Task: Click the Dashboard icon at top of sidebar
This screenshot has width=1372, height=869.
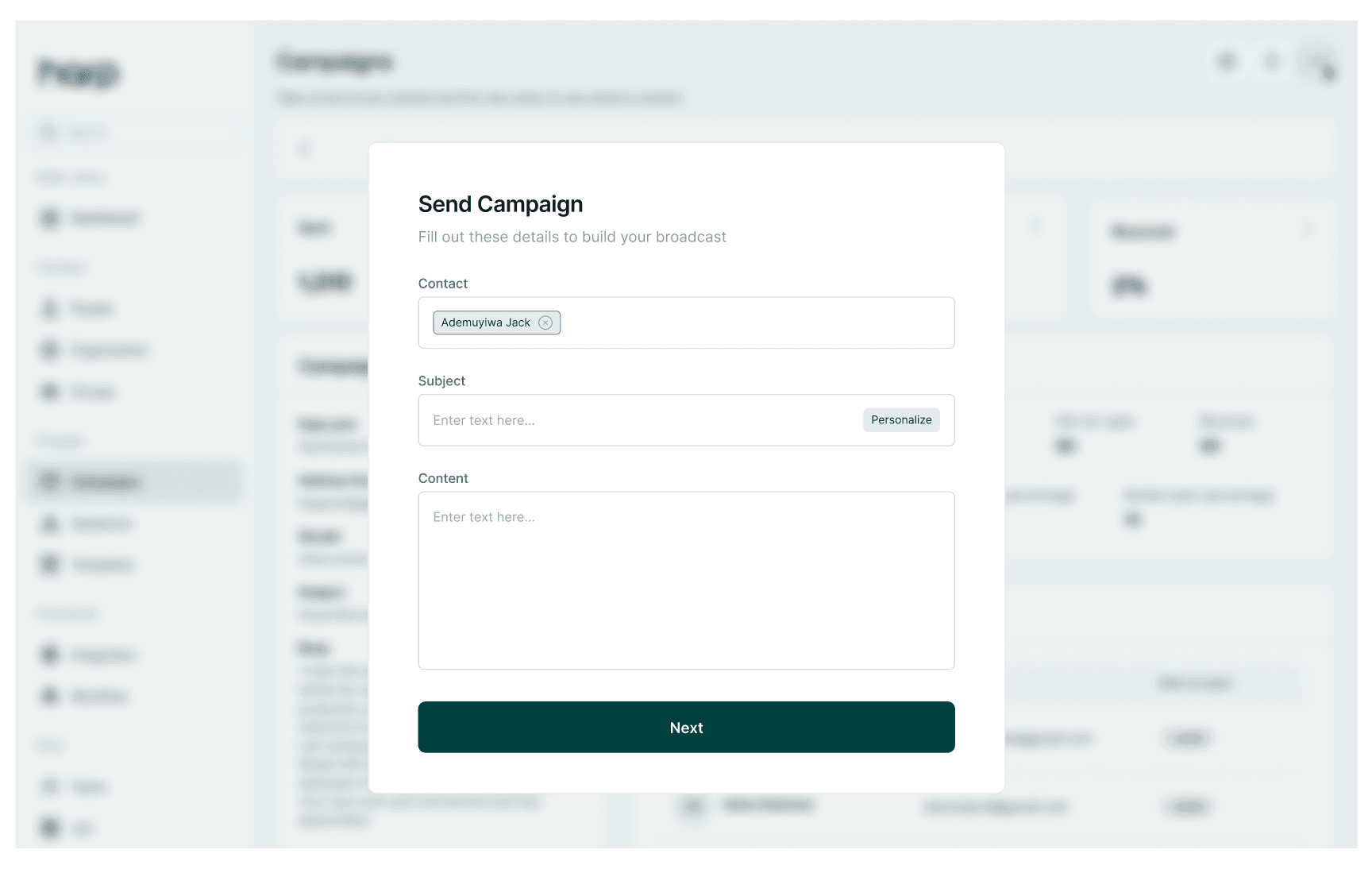Action: (x=48, y=218)
